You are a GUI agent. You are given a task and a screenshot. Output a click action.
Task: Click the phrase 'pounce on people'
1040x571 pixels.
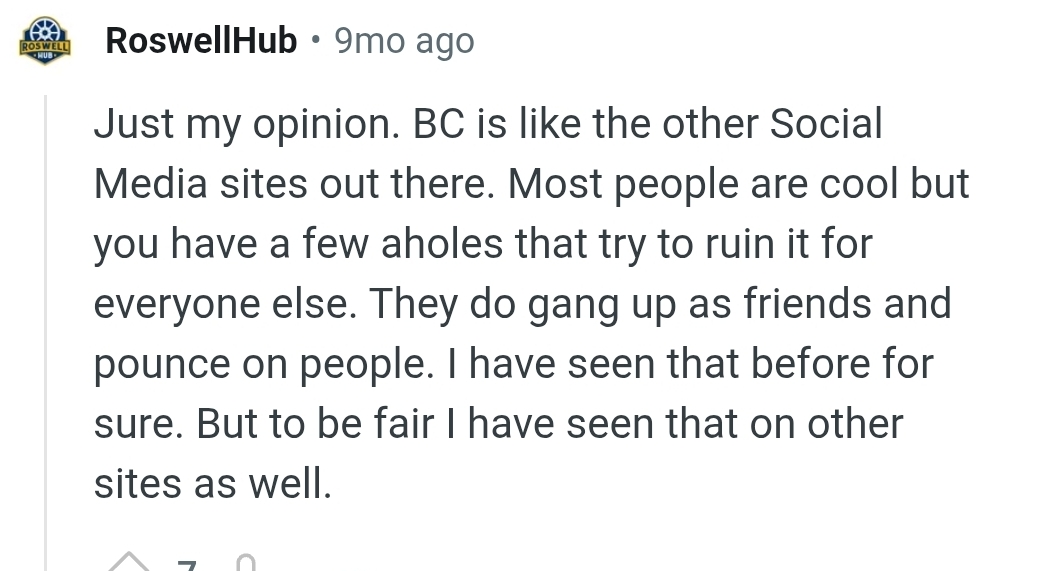pos(263,364)
